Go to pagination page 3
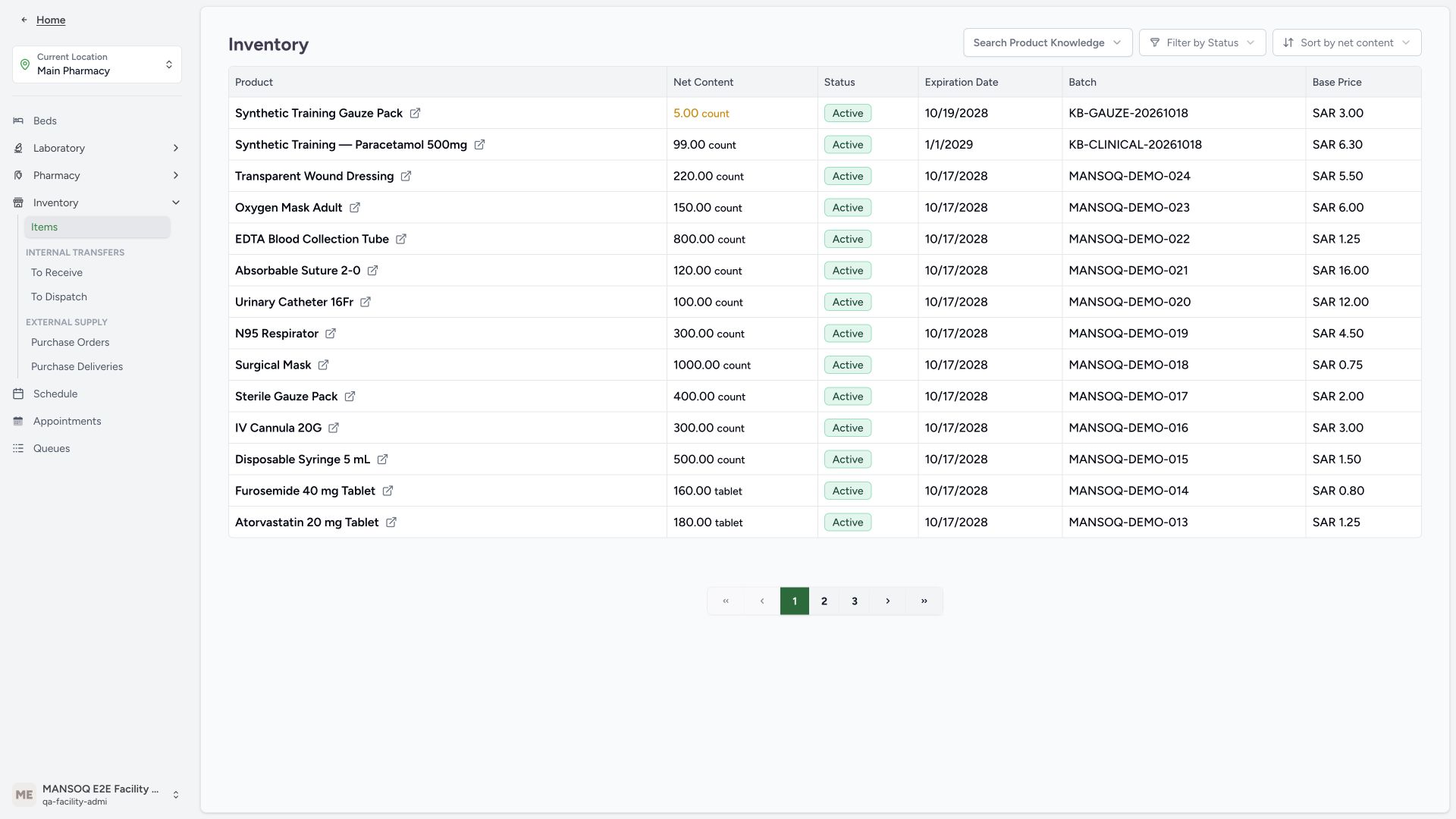The height and width of the screenshot is (819, 1456). (855, 601)
